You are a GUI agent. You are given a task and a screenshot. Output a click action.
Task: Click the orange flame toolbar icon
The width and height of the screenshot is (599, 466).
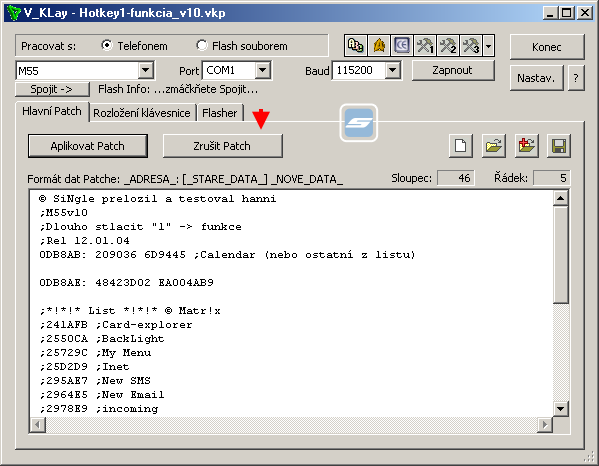[x=379, y=46]
